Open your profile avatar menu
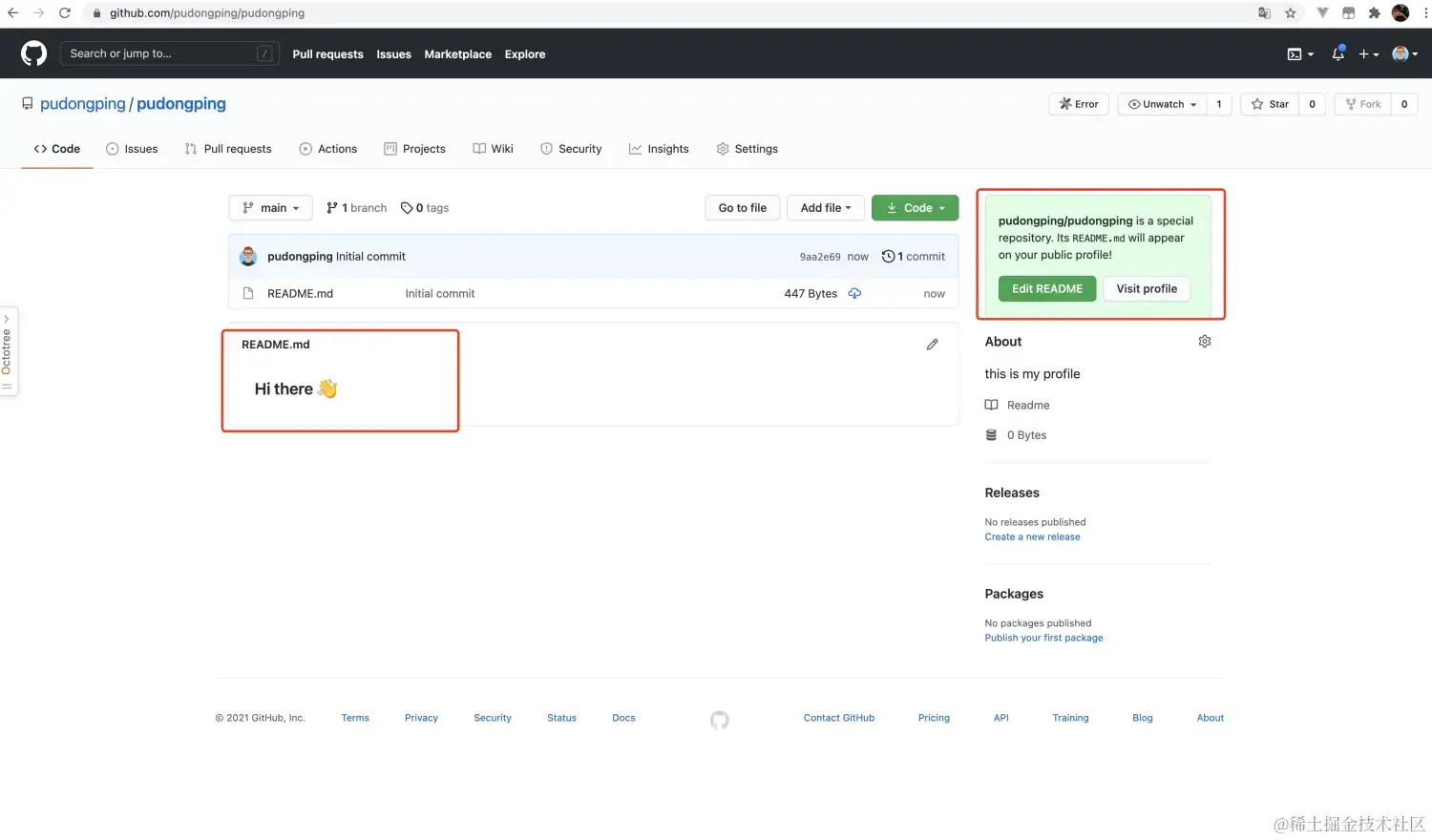1432x840 pixels. point(1401,54)
